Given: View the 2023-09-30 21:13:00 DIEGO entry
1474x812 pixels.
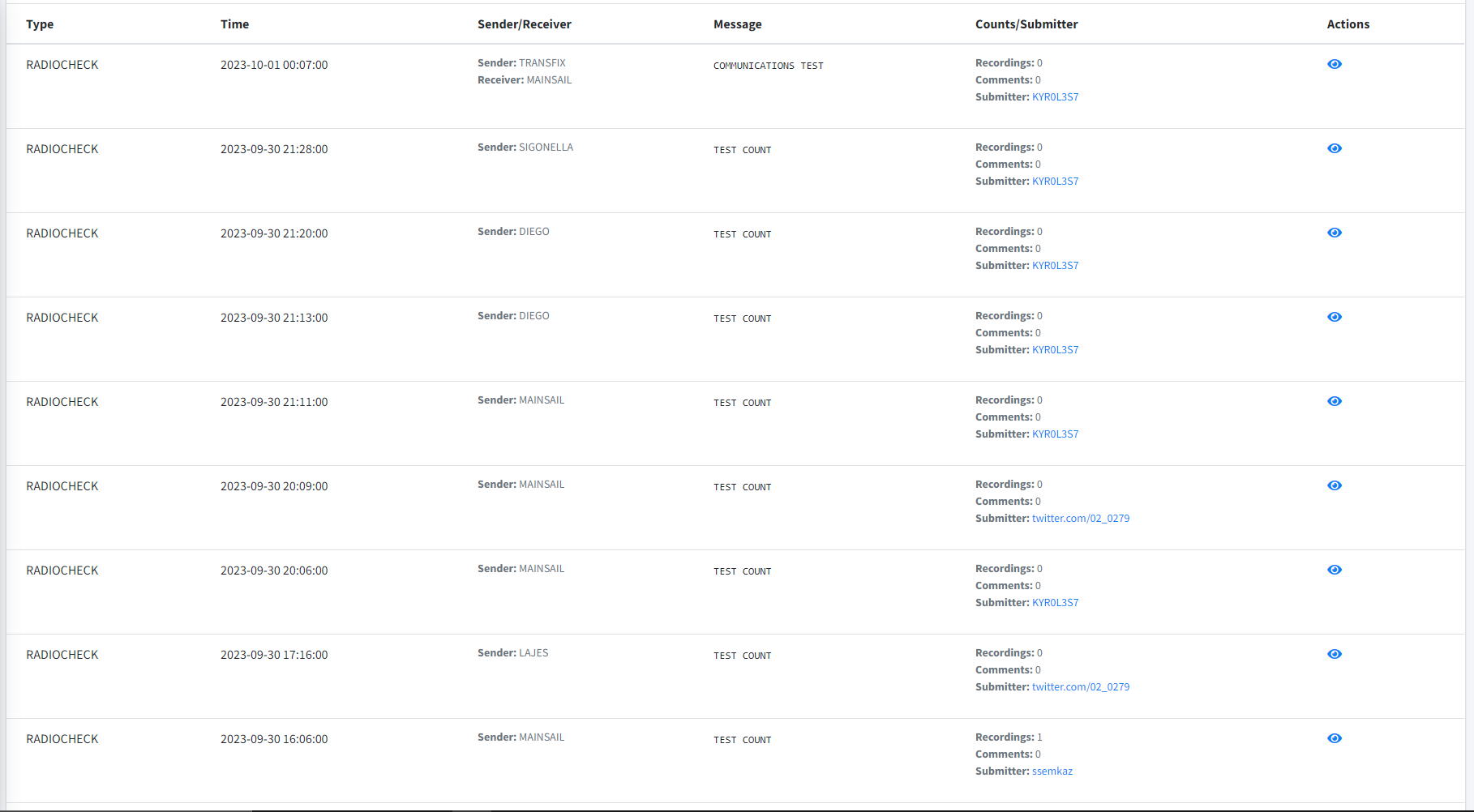Looking at the screenshot, I should [x=1335, y=317].
